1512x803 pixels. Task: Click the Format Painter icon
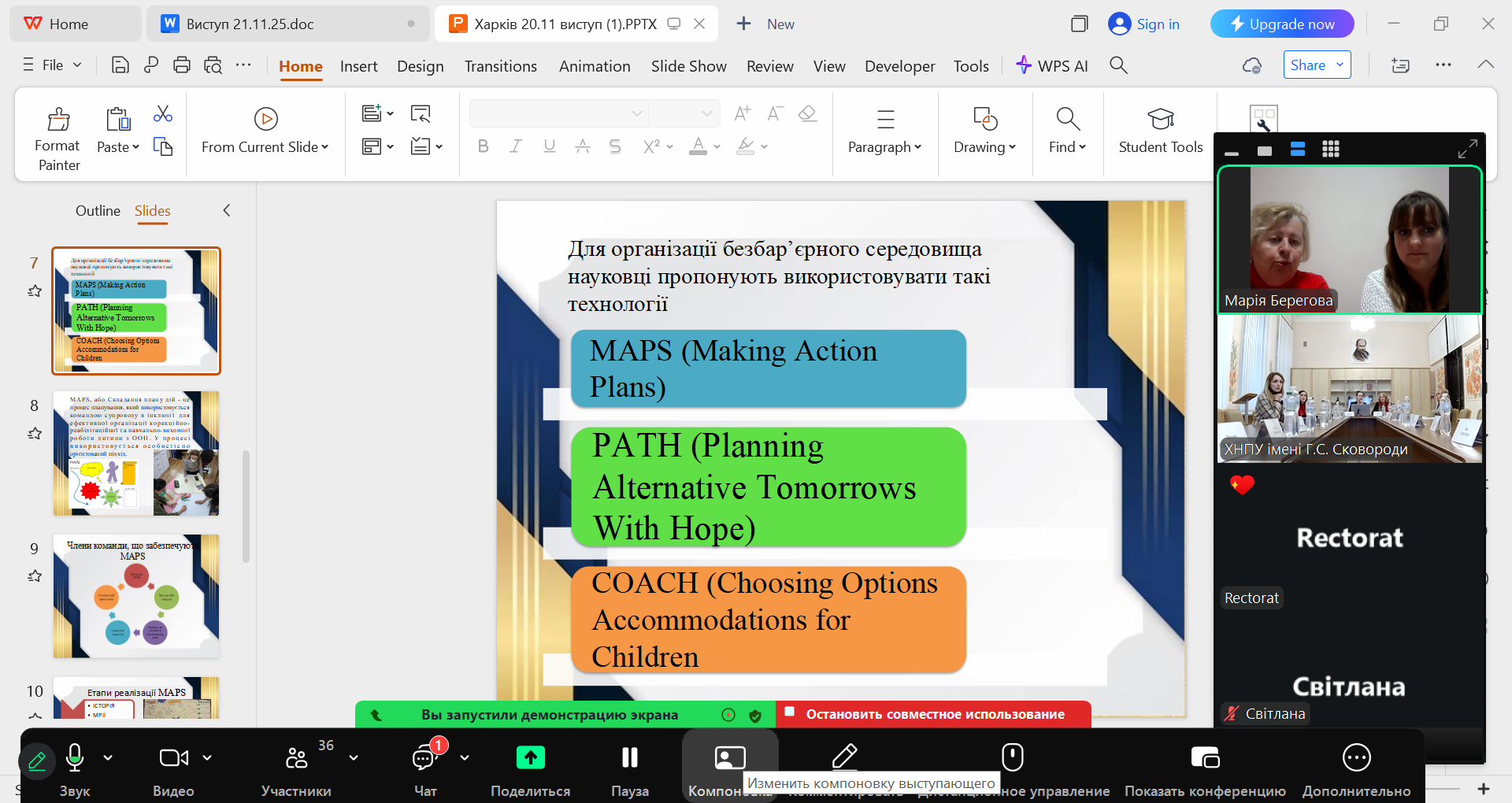point(58,120)
